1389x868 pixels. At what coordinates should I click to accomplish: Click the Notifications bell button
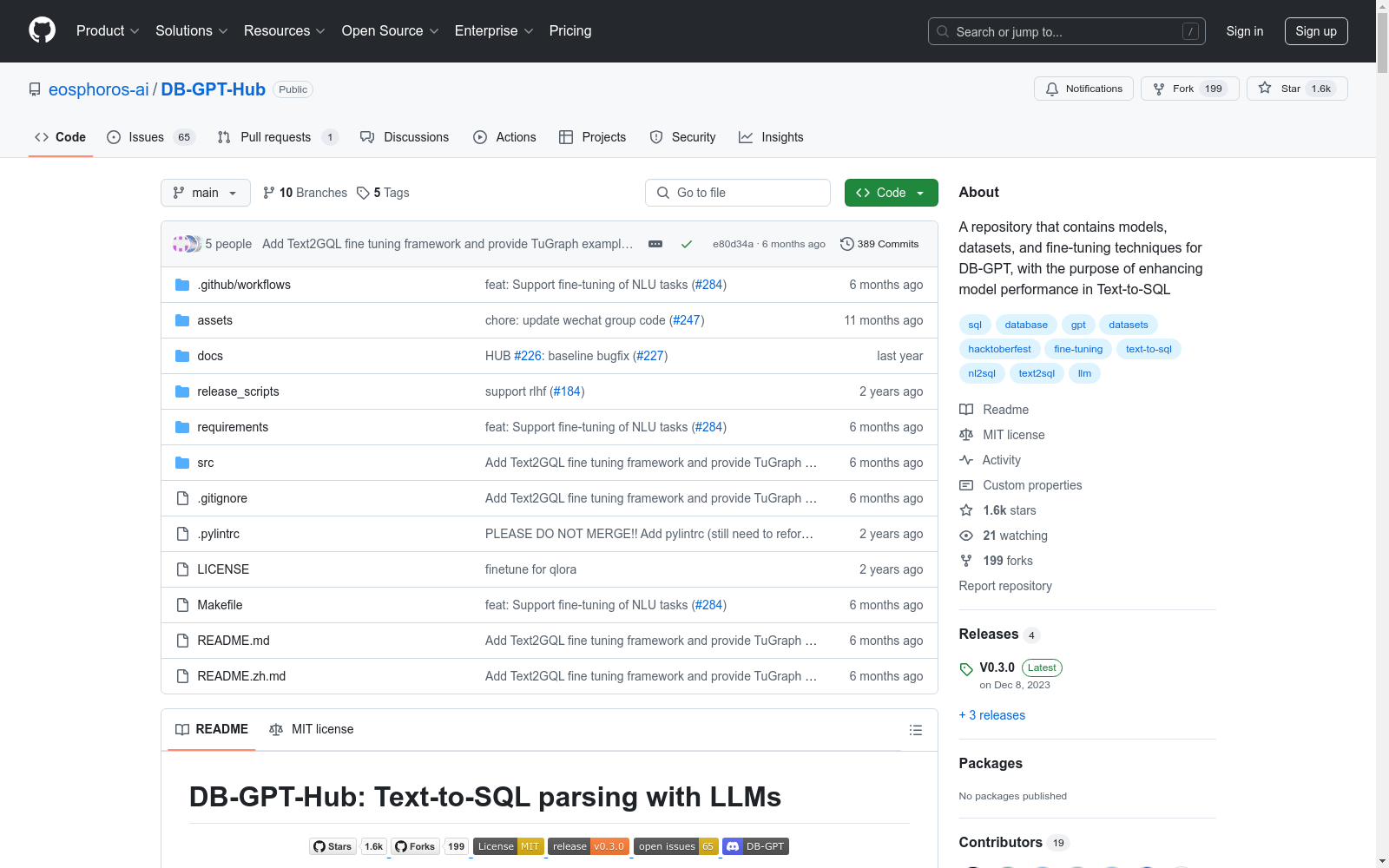1083,89
